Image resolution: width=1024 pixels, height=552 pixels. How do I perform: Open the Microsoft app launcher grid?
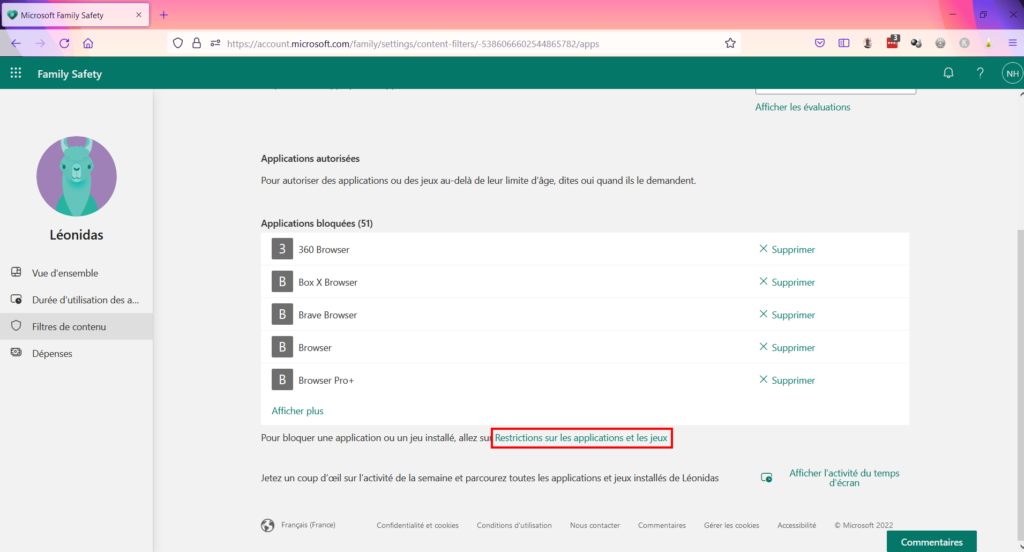pyautogui.click(x=16, y=73)
